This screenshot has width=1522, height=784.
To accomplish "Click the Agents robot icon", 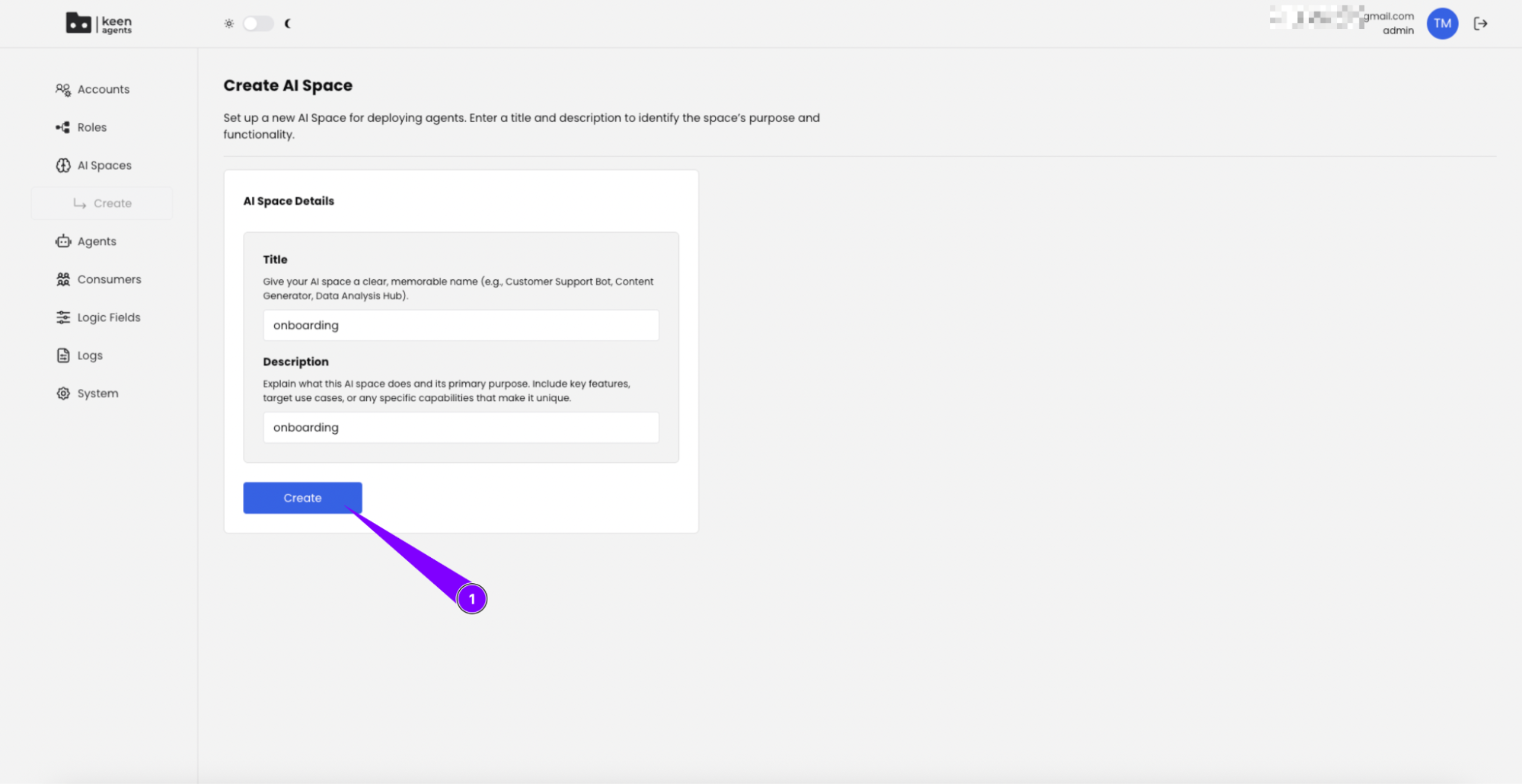I will [x=63, y=241].
